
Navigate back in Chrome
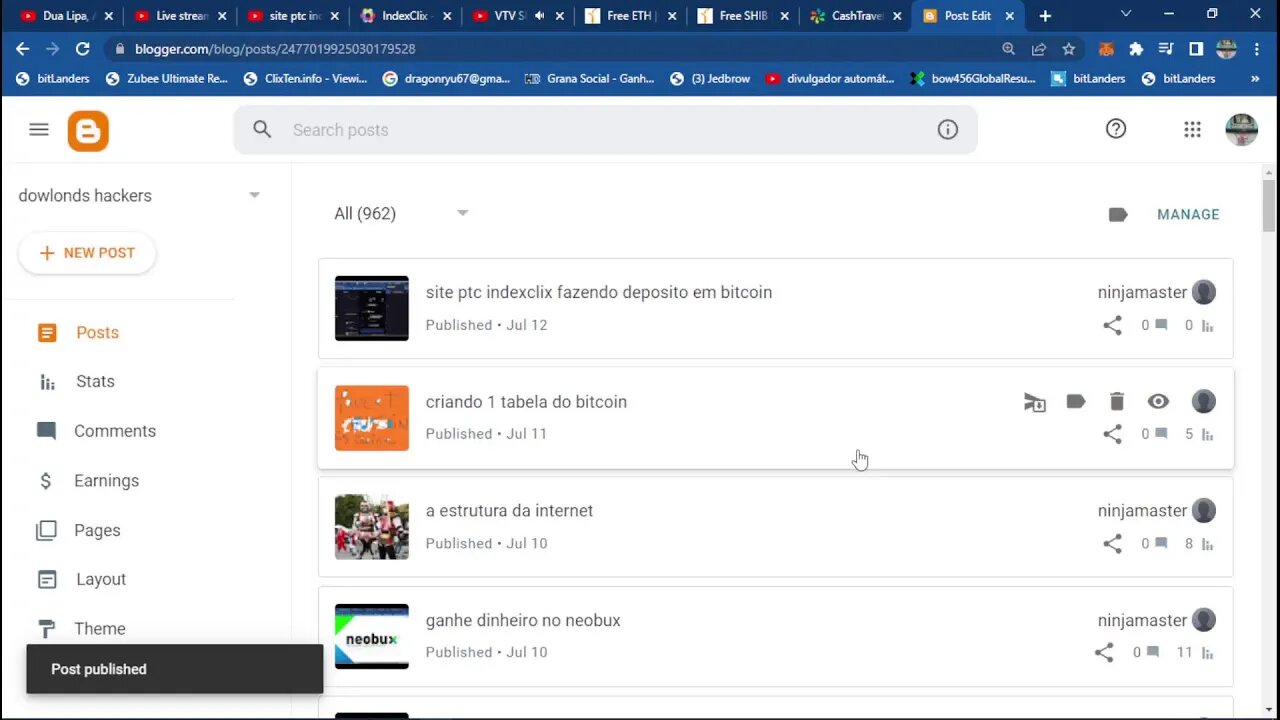[x=22, y=48]
